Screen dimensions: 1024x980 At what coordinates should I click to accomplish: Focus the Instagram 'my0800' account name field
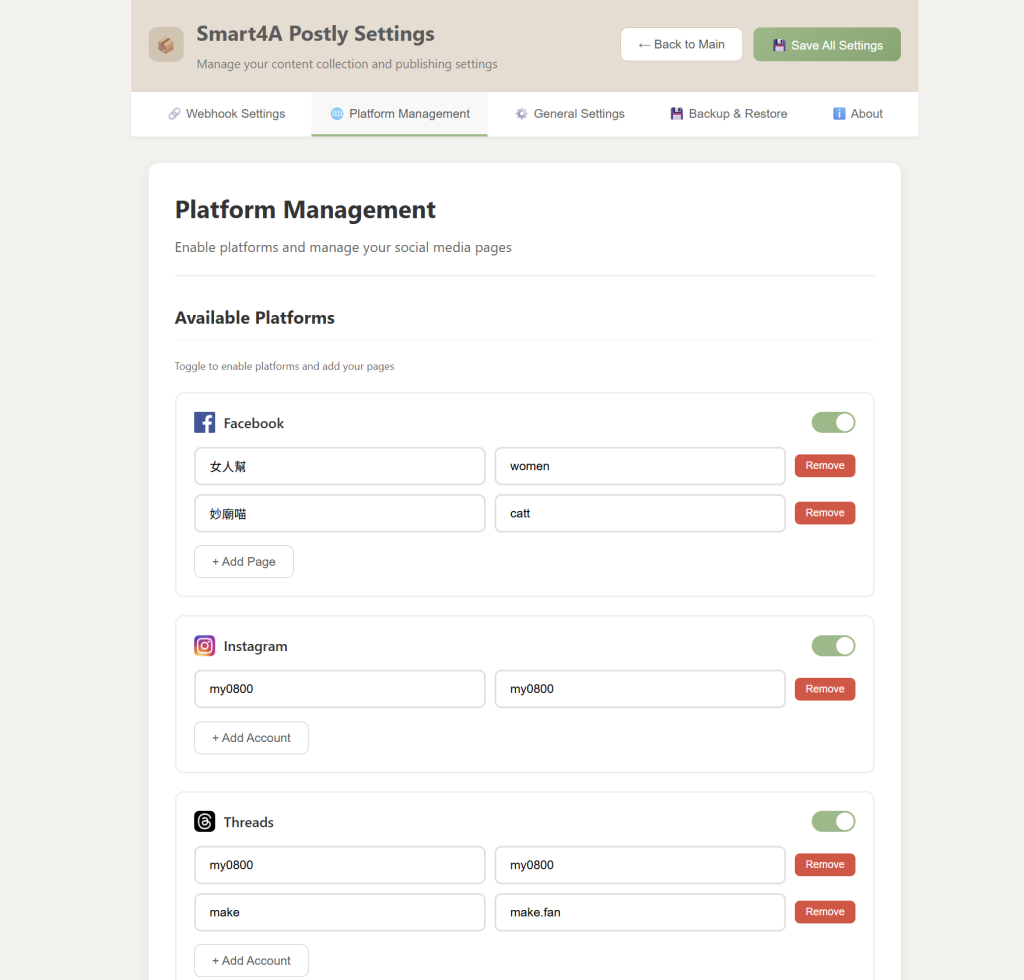339,689
